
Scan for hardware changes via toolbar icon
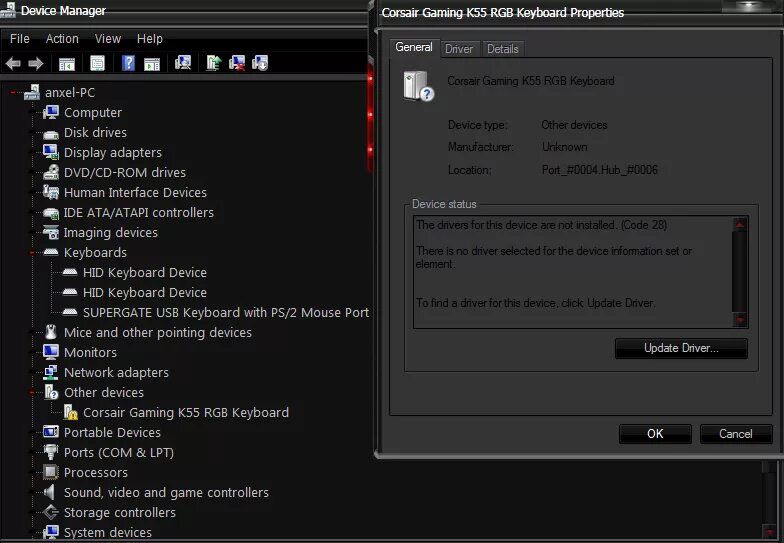pos(182,63)
